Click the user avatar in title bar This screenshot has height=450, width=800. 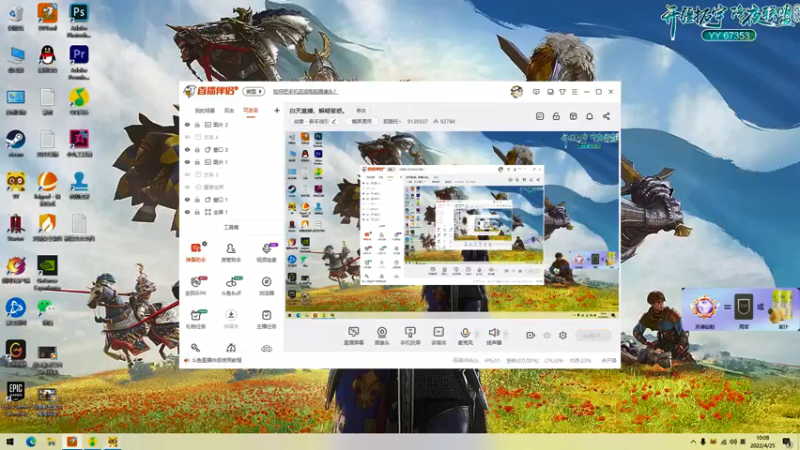coord(516,92)
